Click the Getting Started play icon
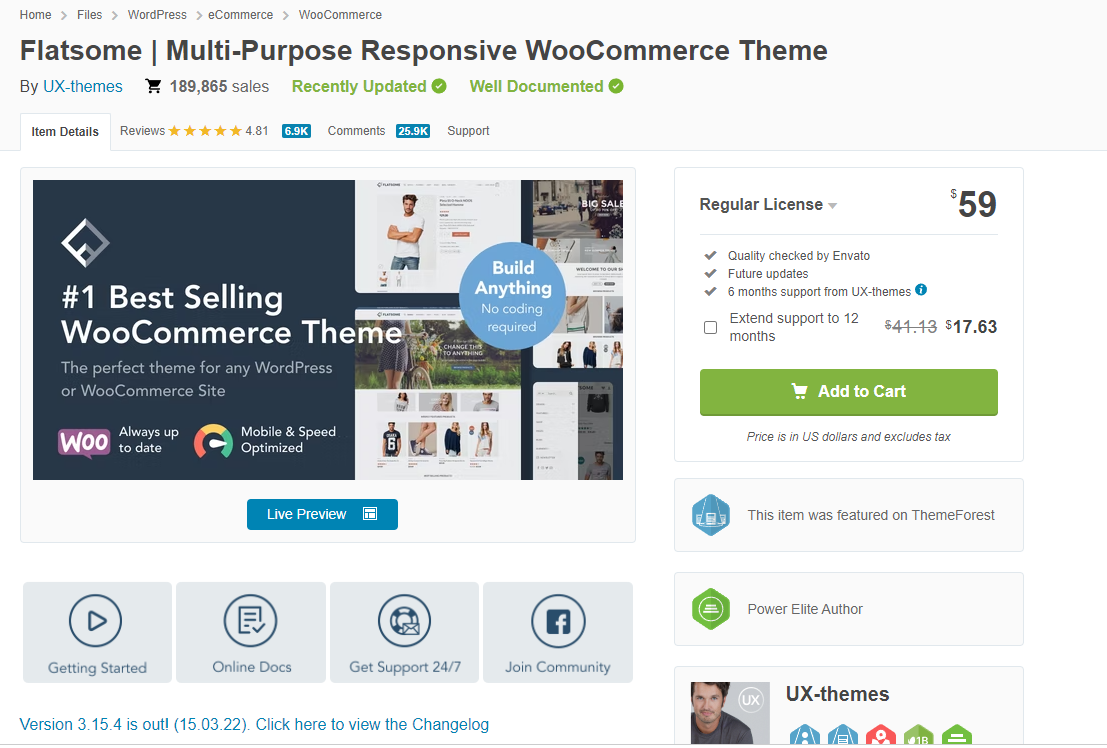This screenshot has height=748, width=1107. point(96,621)
